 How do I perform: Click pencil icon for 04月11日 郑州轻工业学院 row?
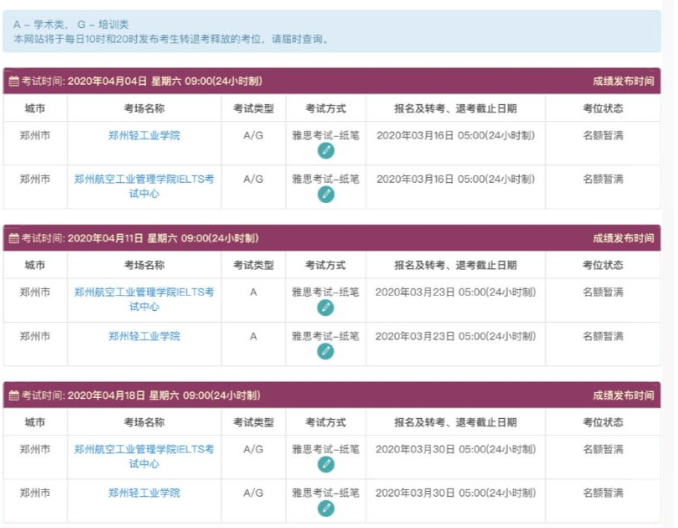pyautogui.click(x=326, y=351)
